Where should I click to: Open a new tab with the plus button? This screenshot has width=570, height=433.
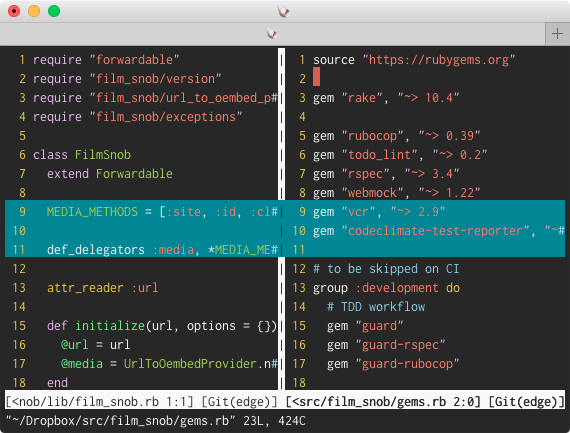coord(557,34)
